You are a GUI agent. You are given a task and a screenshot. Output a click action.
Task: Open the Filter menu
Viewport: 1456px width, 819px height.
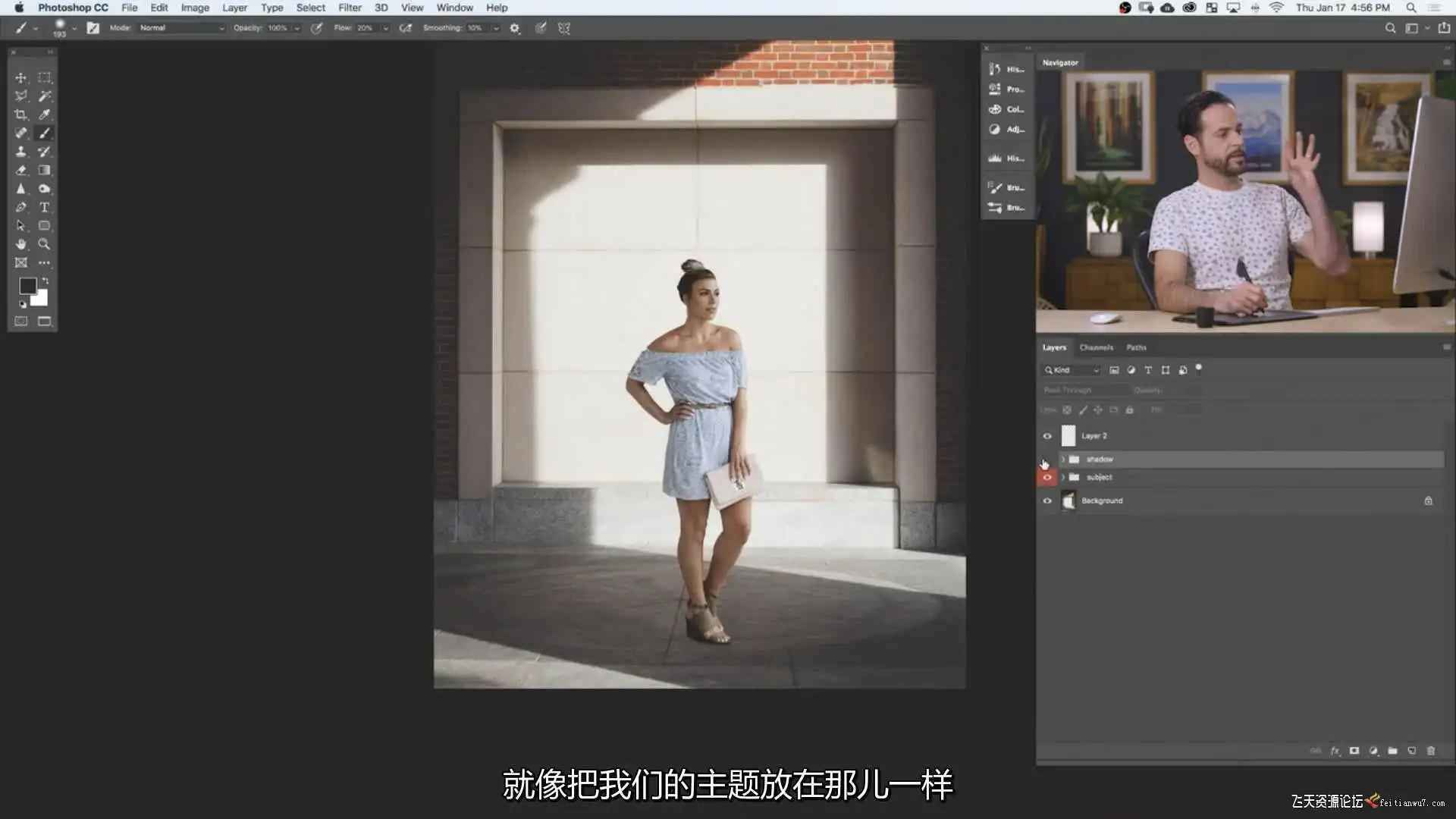pyautogui.click(x=350, y=8)
